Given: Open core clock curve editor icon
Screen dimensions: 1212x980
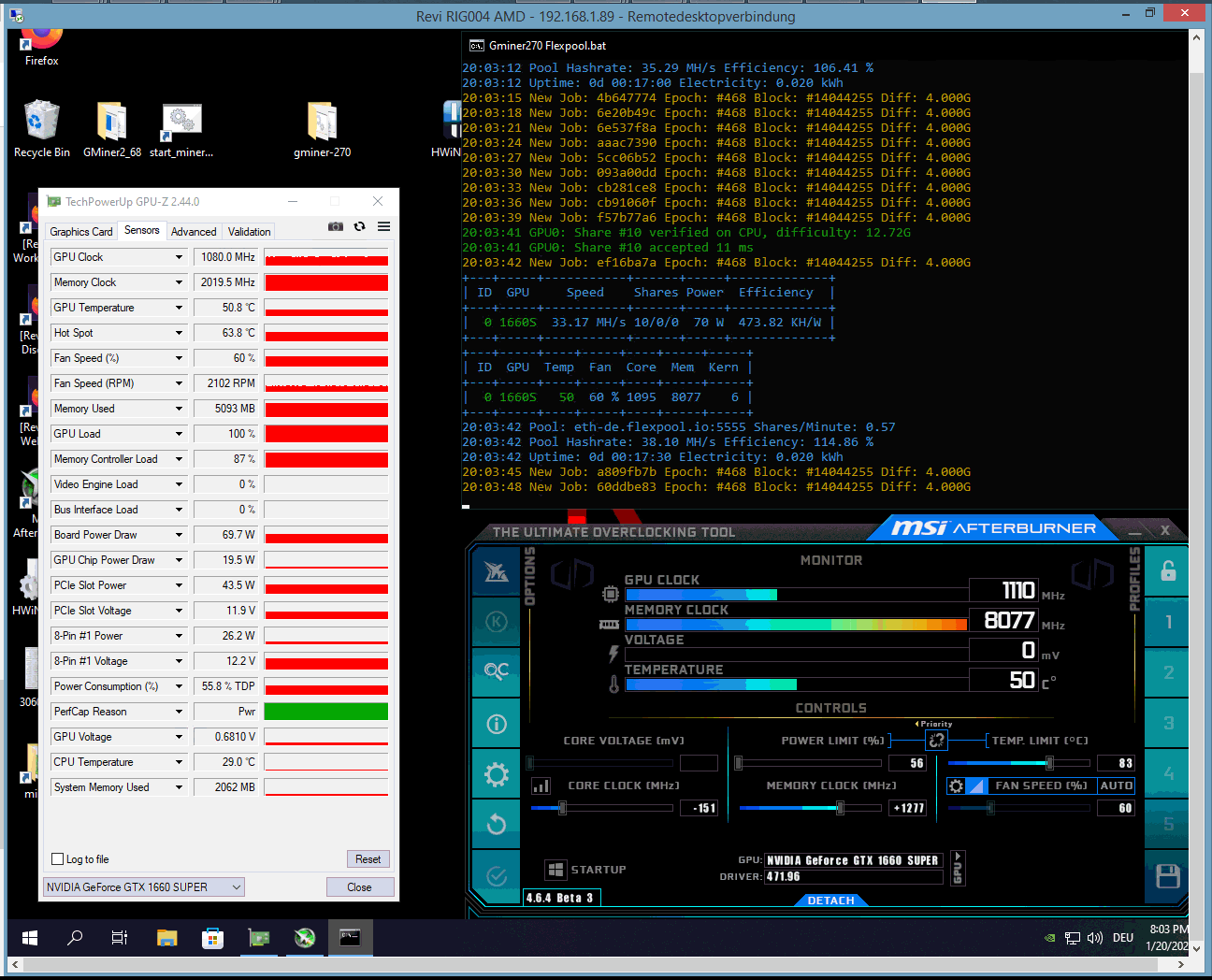Looking at the screenshot, I should point(541,785).
